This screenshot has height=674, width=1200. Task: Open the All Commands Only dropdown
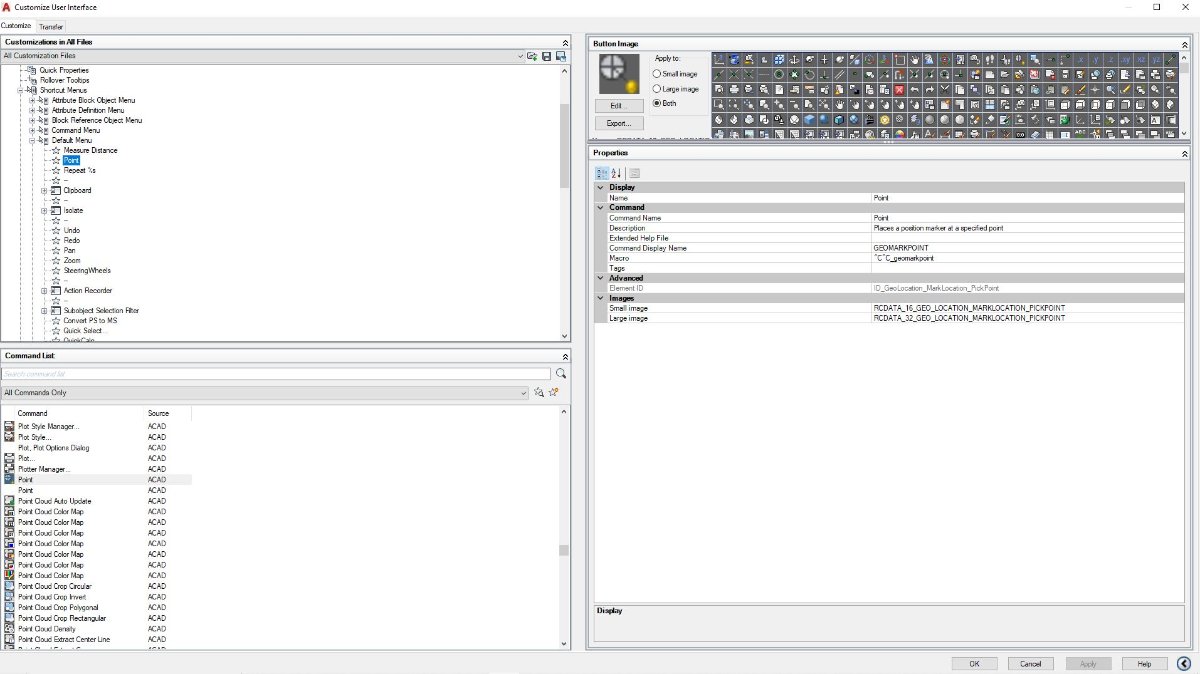coord(264,393)
